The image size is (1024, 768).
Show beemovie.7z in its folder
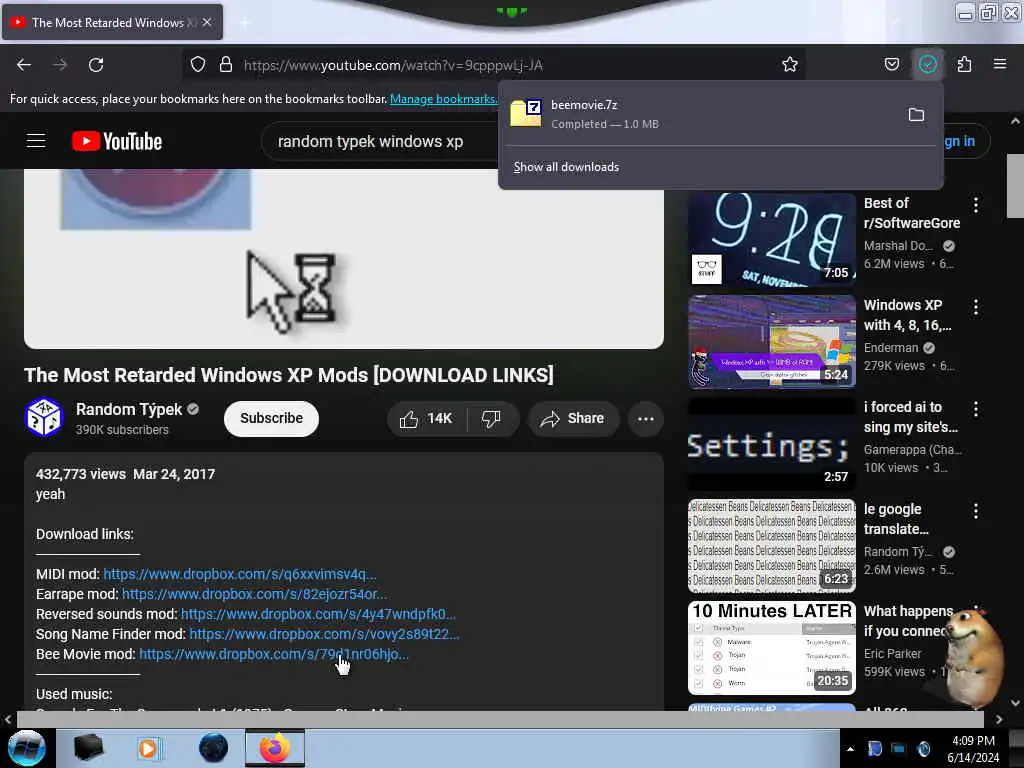point(916,115)
